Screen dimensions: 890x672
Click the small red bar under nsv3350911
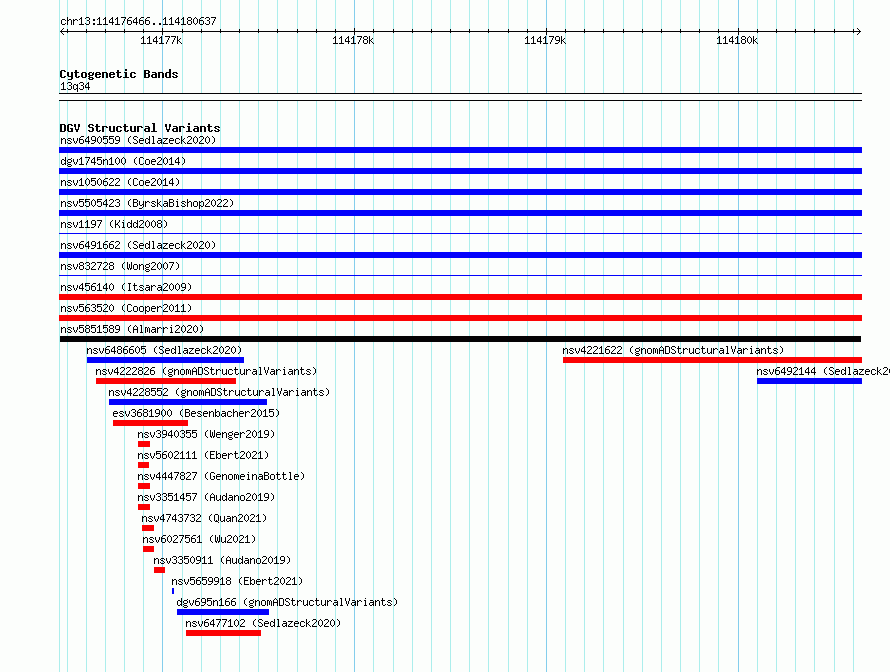[159, 570]
